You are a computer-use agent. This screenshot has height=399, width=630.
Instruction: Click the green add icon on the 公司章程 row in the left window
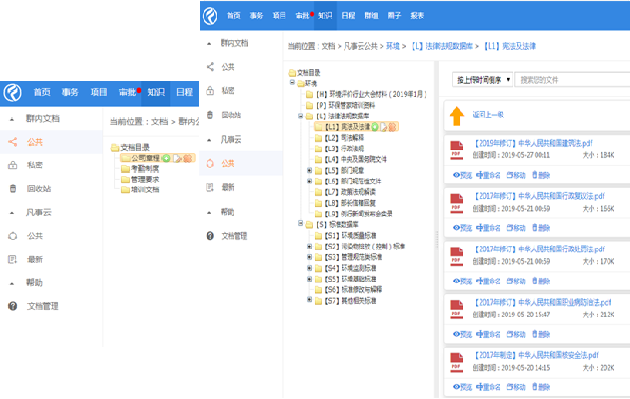click(166, 158)
